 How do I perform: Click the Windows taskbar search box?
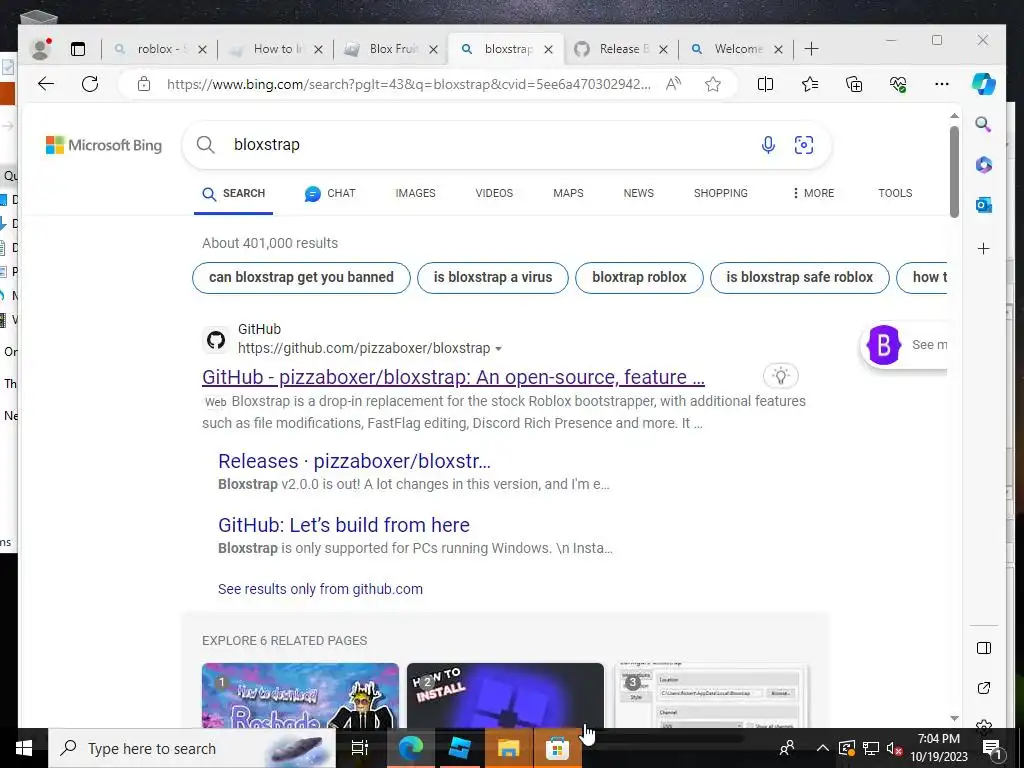(x=192, y=748)
